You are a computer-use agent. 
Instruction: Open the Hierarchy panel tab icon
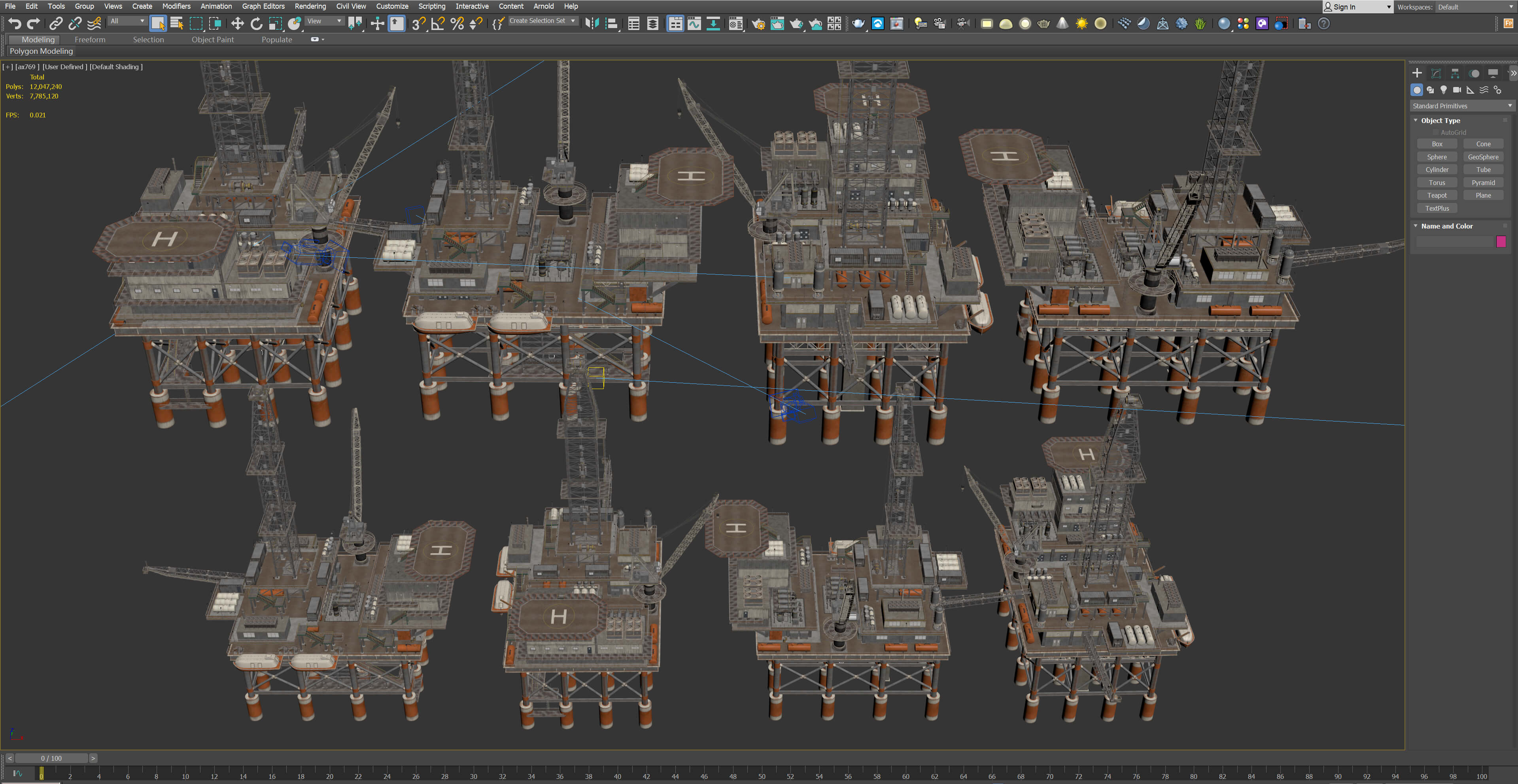point(1455,73)
